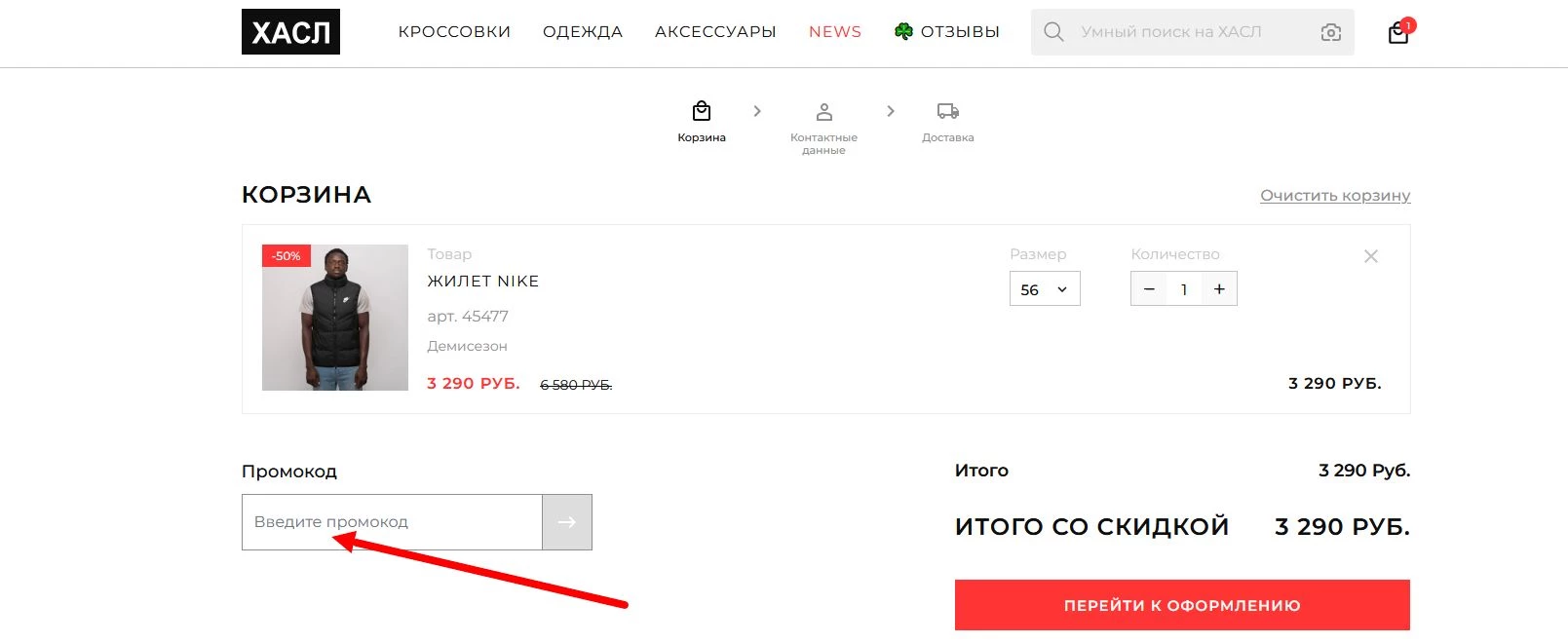This screenshot has height=643, width=1568.
Task: Click the ПЕРЕЙТИ К ОФОРМЛЕНИЮ button
Action: [x=1181, y=604]
